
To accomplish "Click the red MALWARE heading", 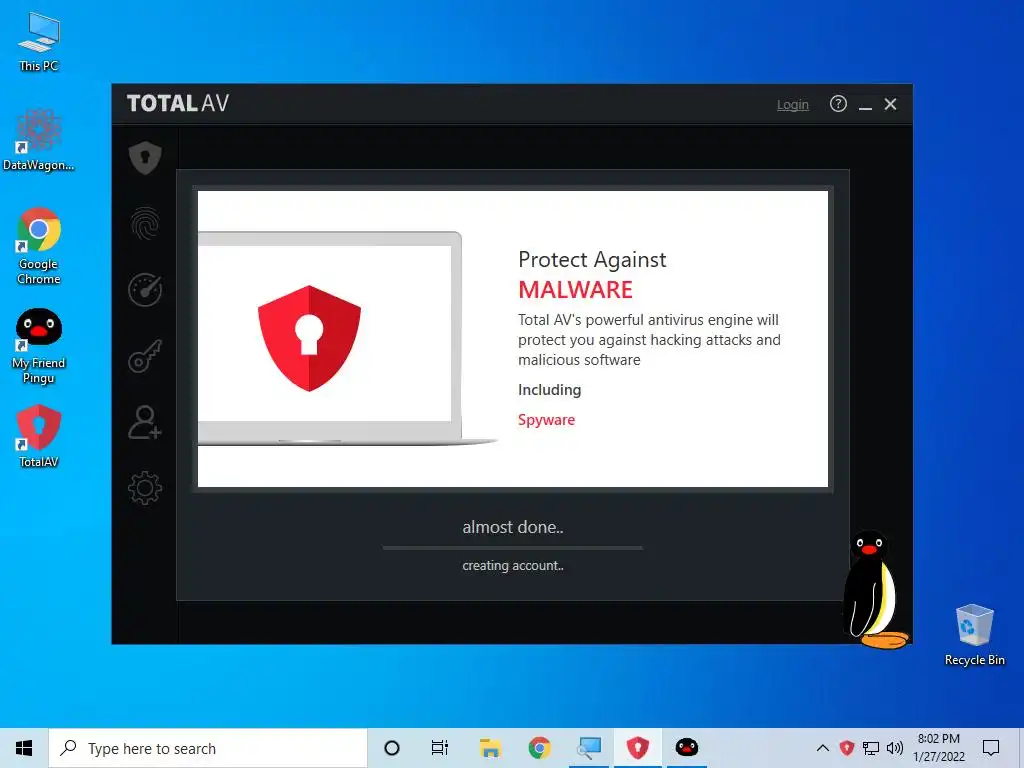I will [575, 289].
